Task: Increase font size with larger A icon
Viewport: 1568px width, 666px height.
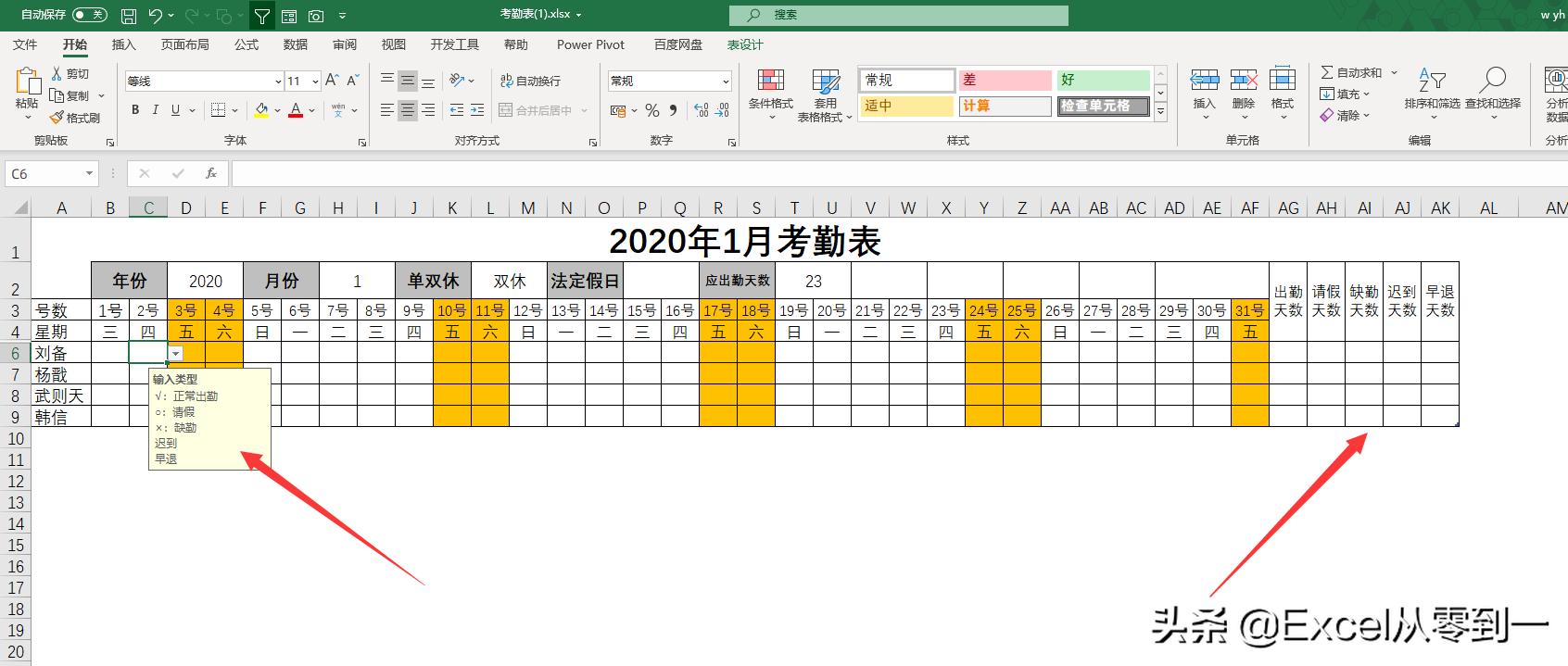Action: click(x=332, y=81)
